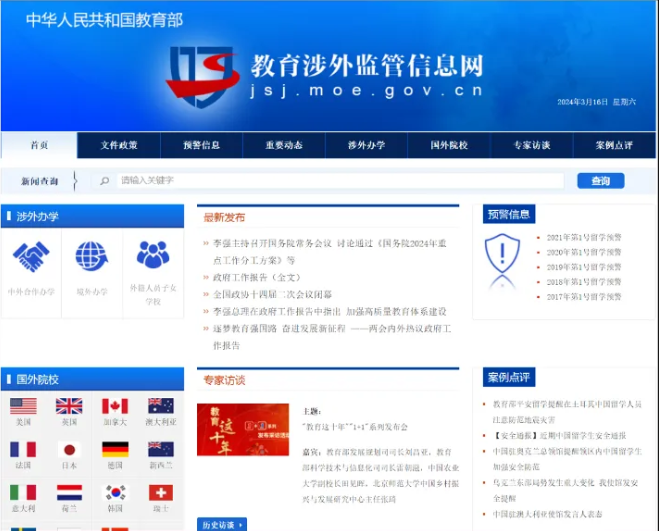This screenshot has width=659, height=531.
Task: Click the date 2024年3月16日 星期六
Action: tap(596, 102)
